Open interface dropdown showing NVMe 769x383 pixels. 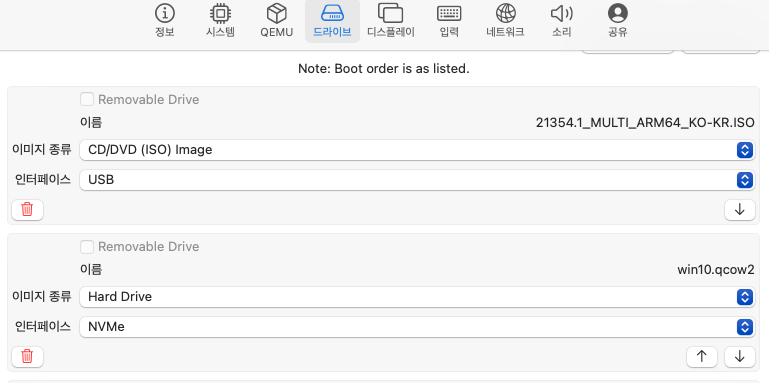(417, 327)
